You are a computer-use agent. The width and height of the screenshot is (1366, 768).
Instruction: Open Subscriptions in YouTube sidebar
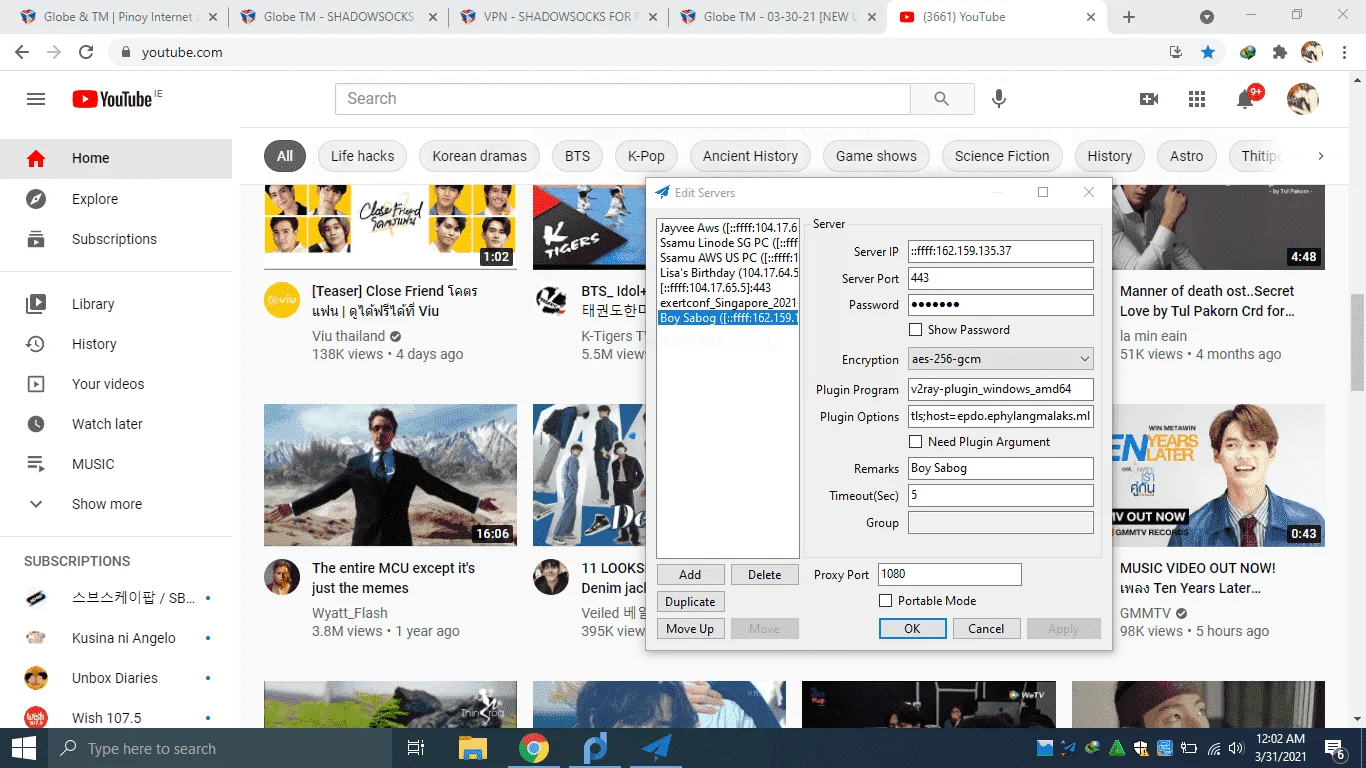114,239
